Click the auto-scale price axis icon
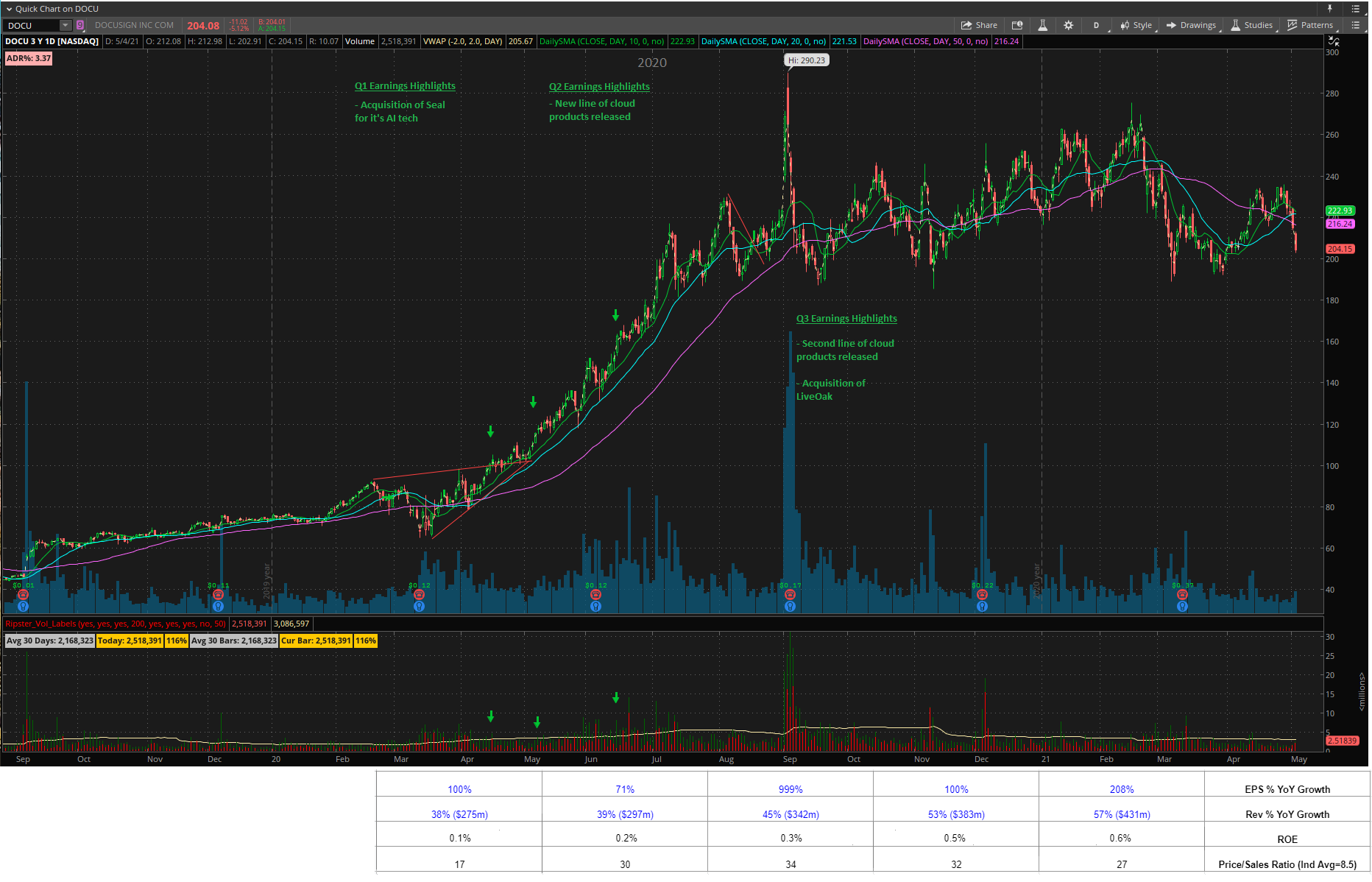The width and height of the screenshot is (1372, 882). pyautogui.click(x=1333, y=41)
